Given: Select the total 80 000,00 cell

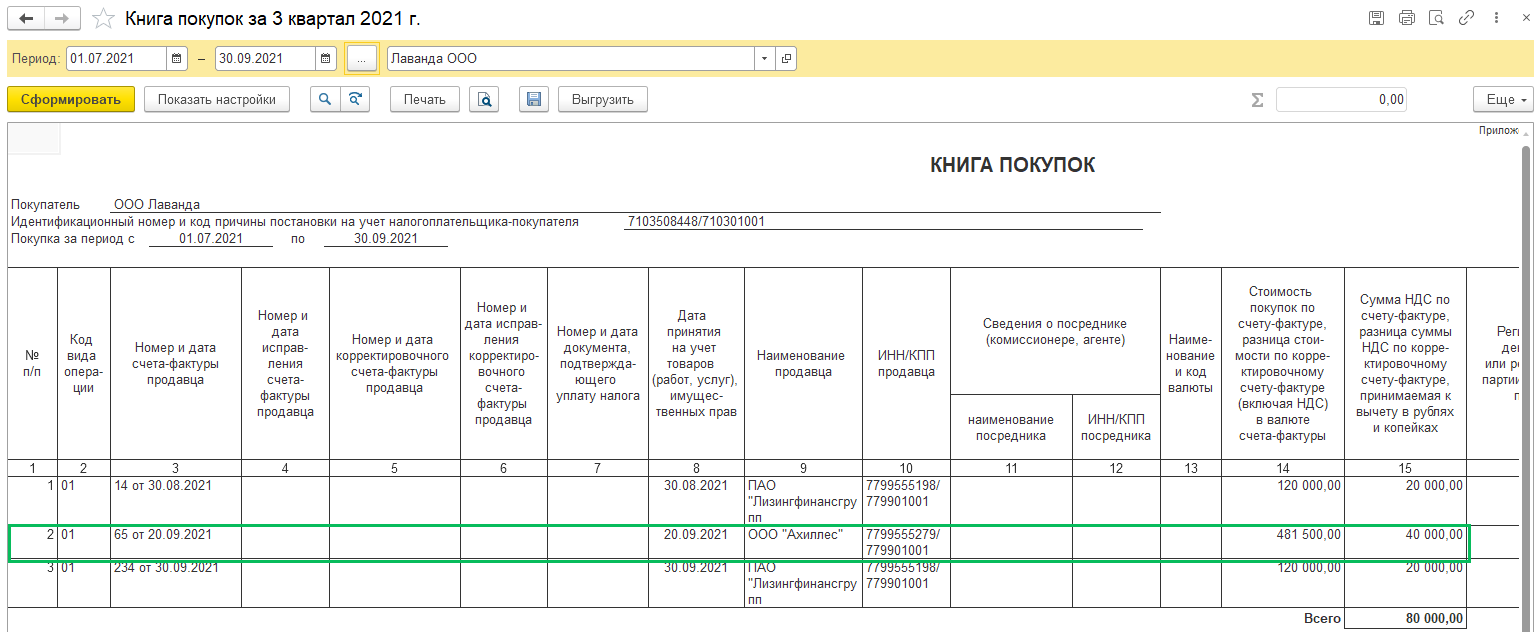Looking at the screenshot, I should point(1405,619).
